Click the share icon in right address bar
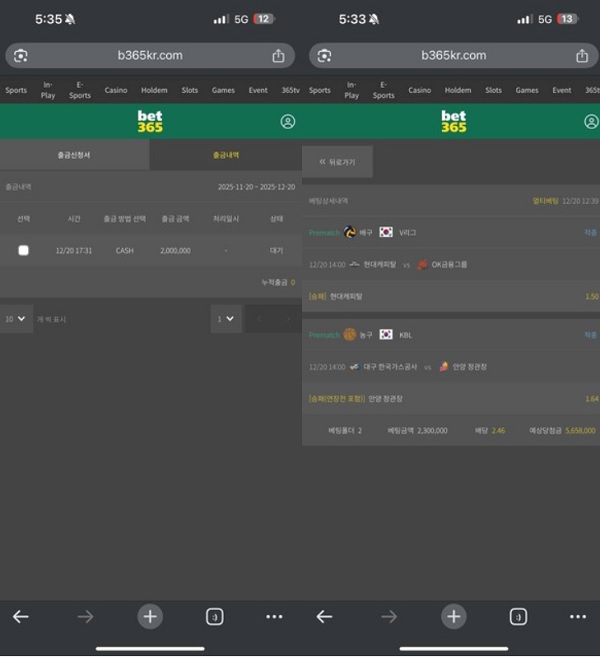 tap(582, 56)
